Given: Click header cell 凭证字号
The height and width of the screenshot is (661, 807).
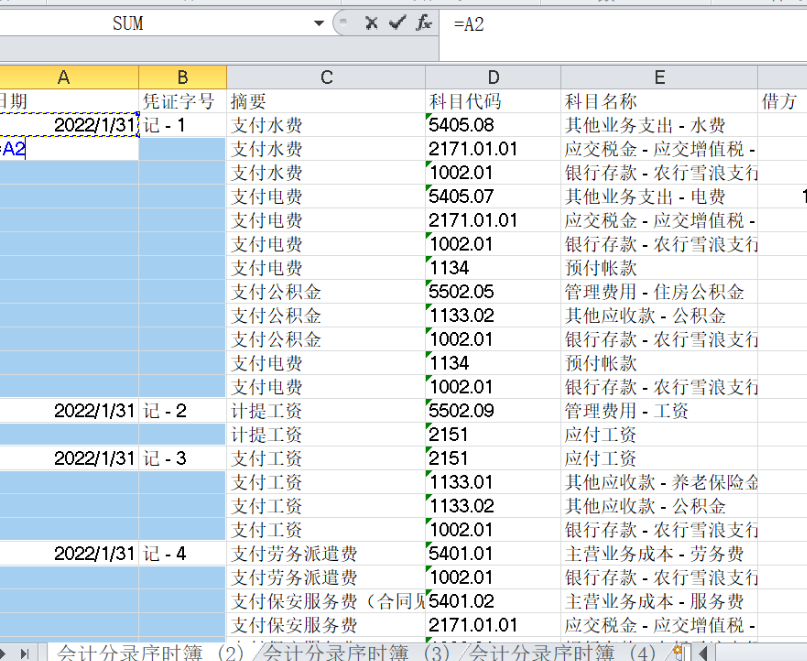Looking at the screenshot, I should [x=182, y=101].
